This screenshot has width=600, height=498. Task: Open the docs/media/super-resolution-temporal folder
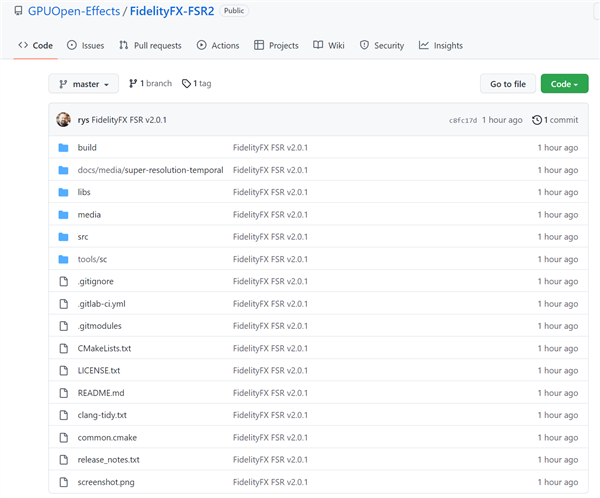tap(150, 170)
